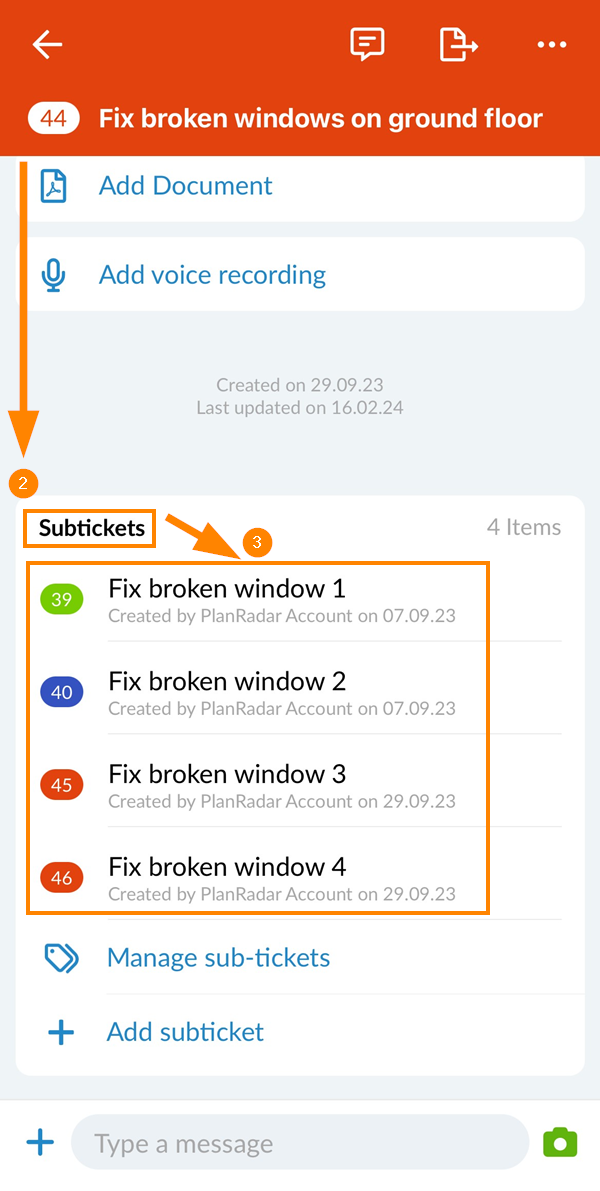The height and width of the screenshot is (1191, 600).
Task: Open the three-dot more options menu
Action: (551, 45)
